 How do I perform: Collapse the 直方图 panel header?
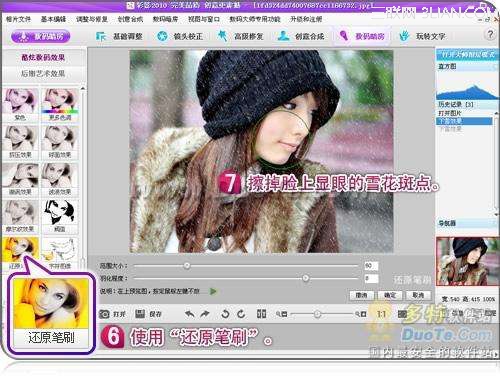point(468,67)
